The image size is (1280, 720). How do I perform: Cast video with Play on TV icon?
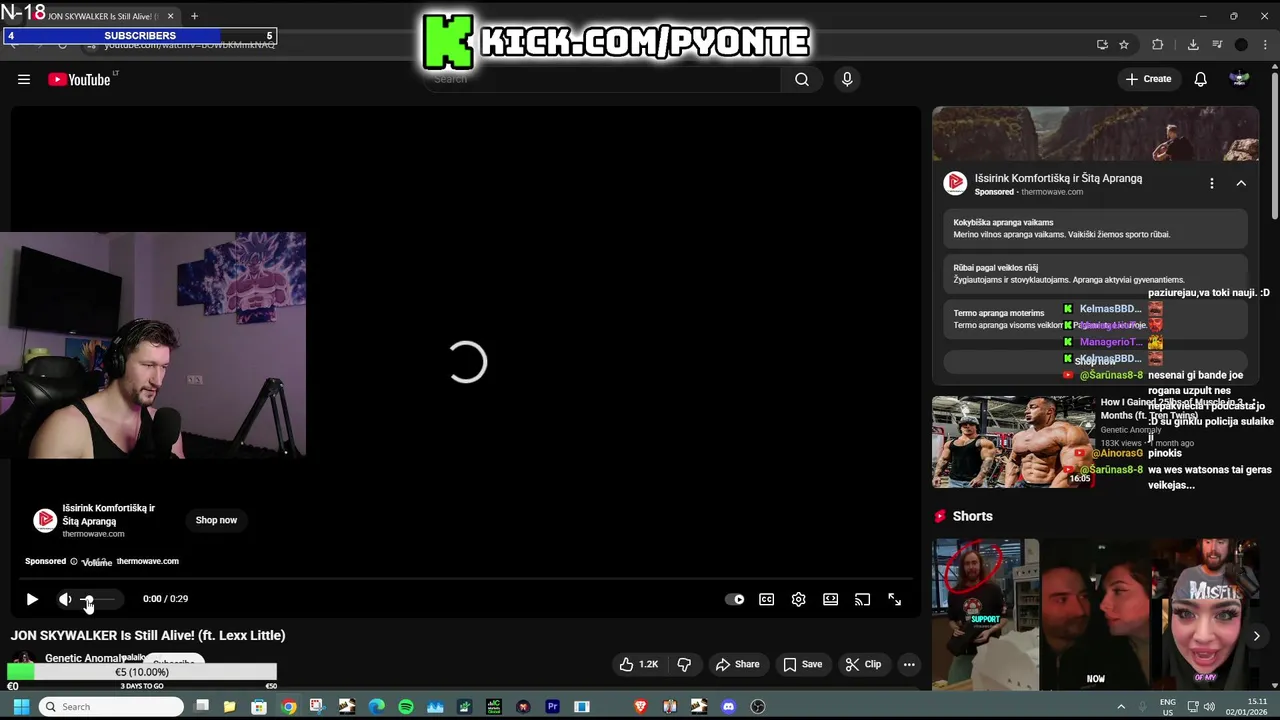tap(863, 599)
